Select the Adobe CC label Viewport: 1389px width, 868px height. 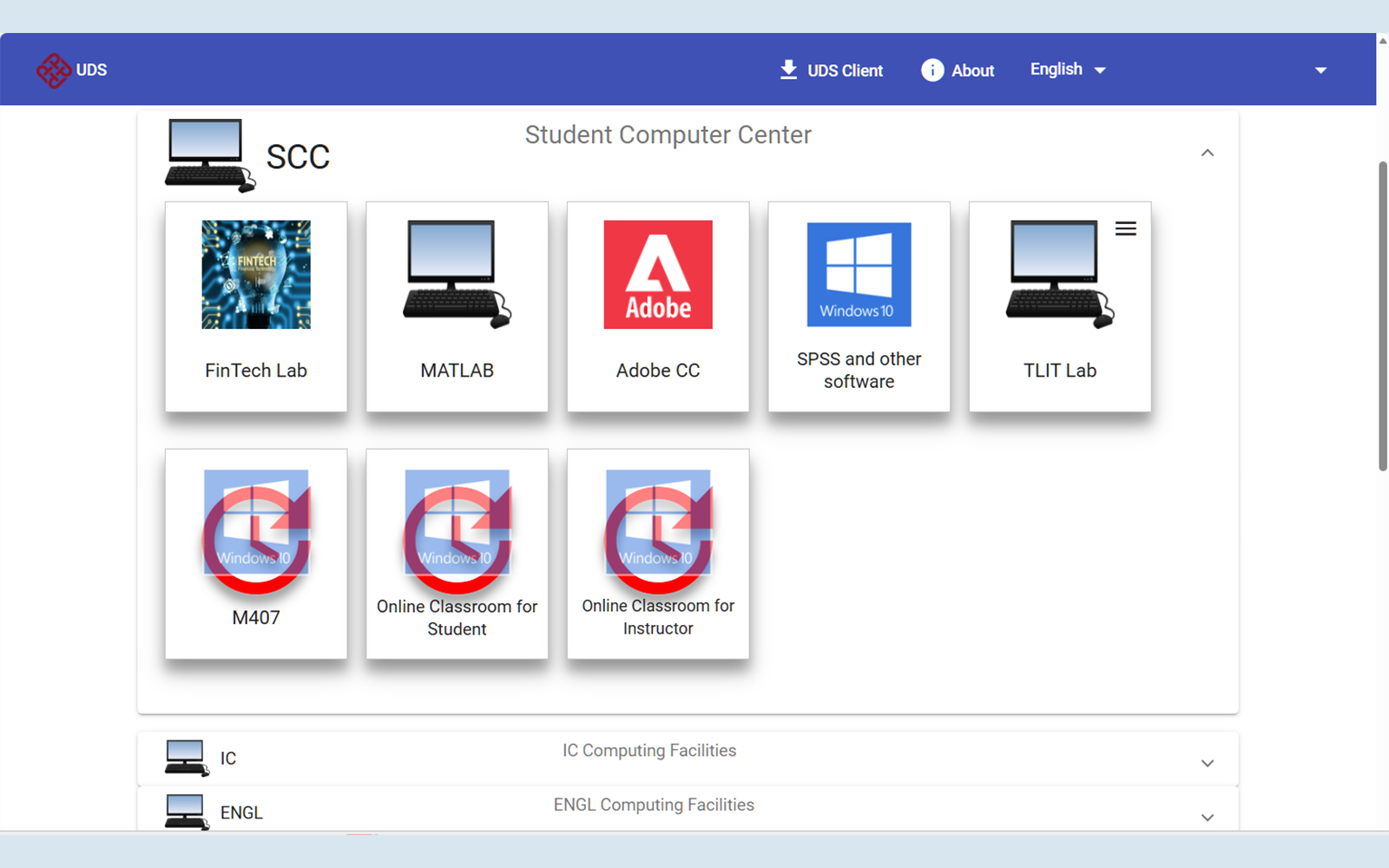point(658,371)
